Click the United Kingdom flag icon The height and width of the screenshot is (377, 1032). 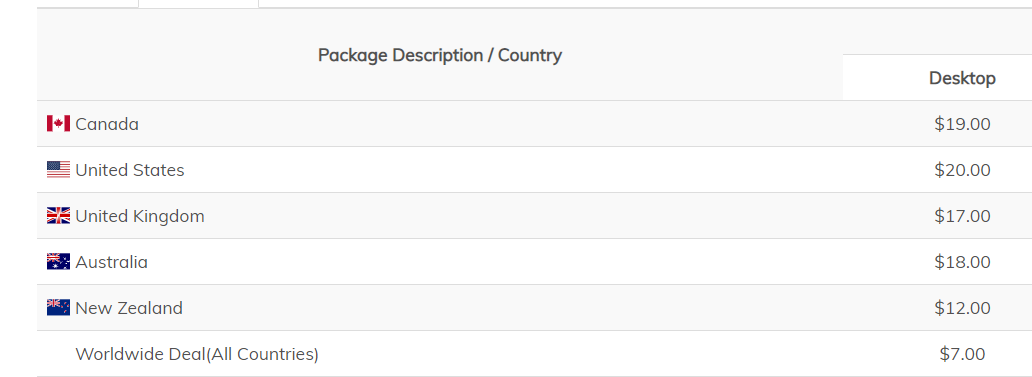pos(58,216)
